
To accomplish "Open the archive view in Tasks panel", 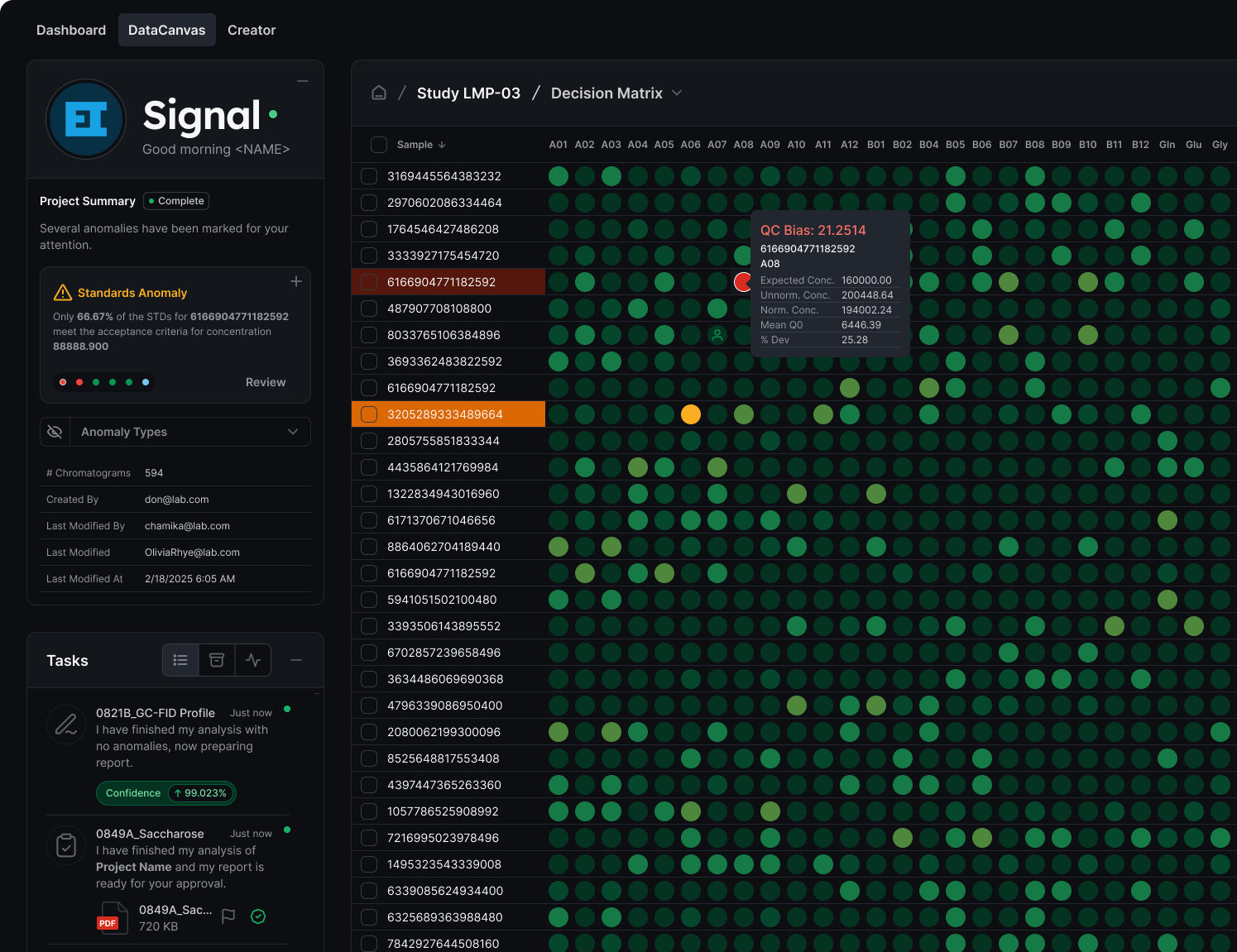I will pos(217,660).
